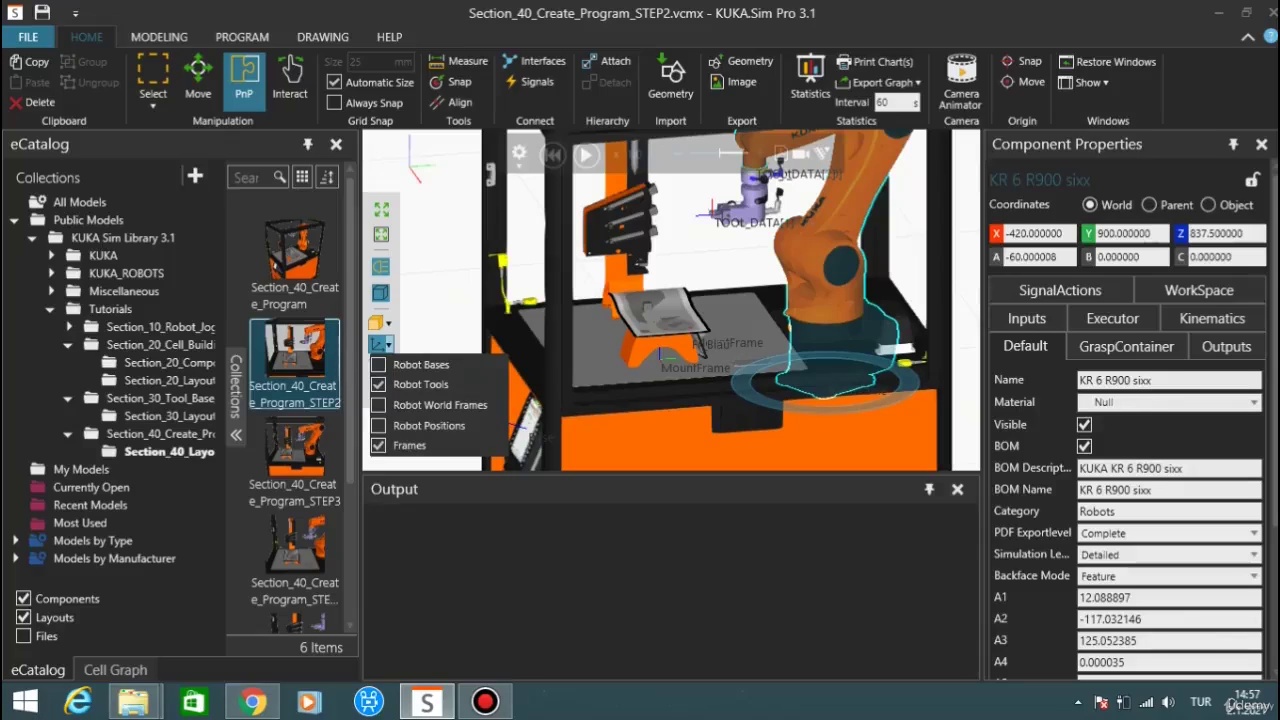Switch eCatalog to grid view icon

click(302, 177)
